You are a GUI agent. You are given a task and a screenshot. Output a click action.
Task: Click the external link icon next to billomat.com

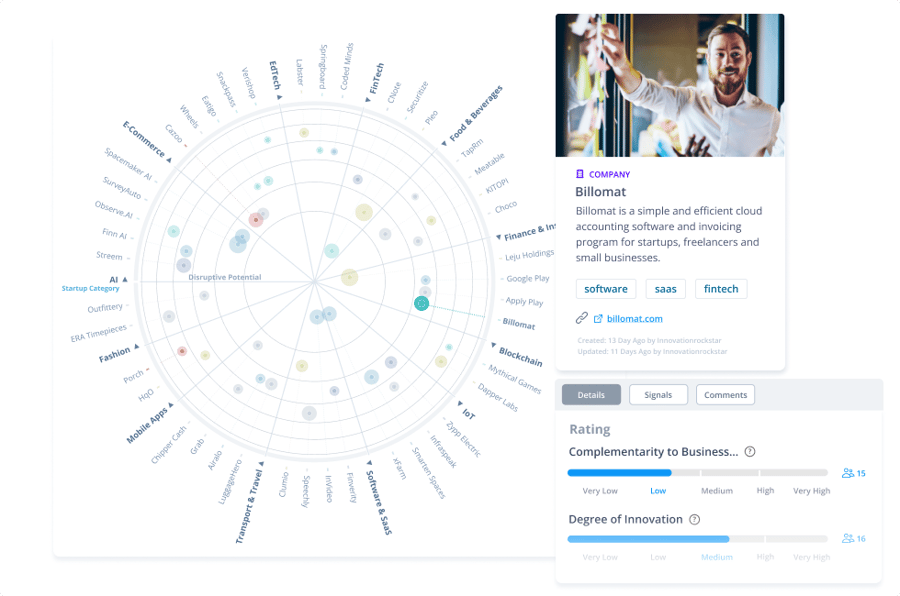[x=598, y=319]
